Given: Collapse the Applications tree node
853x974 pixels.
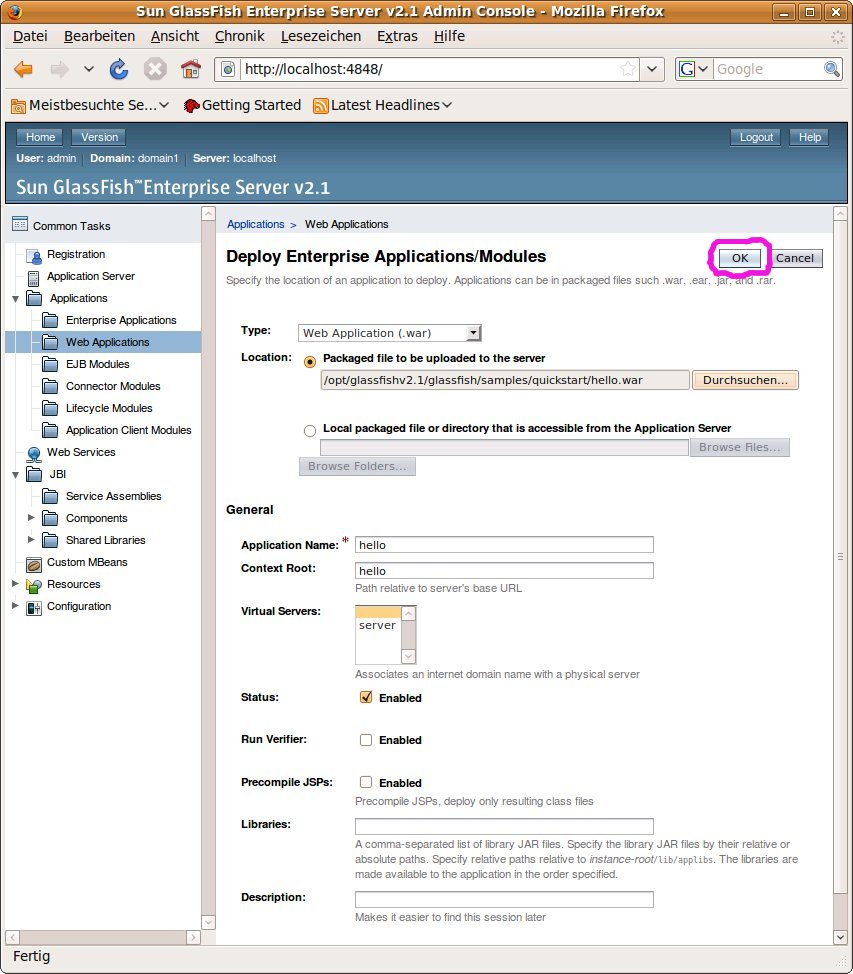Looking at the screenshot, I should tap(15, 299).
